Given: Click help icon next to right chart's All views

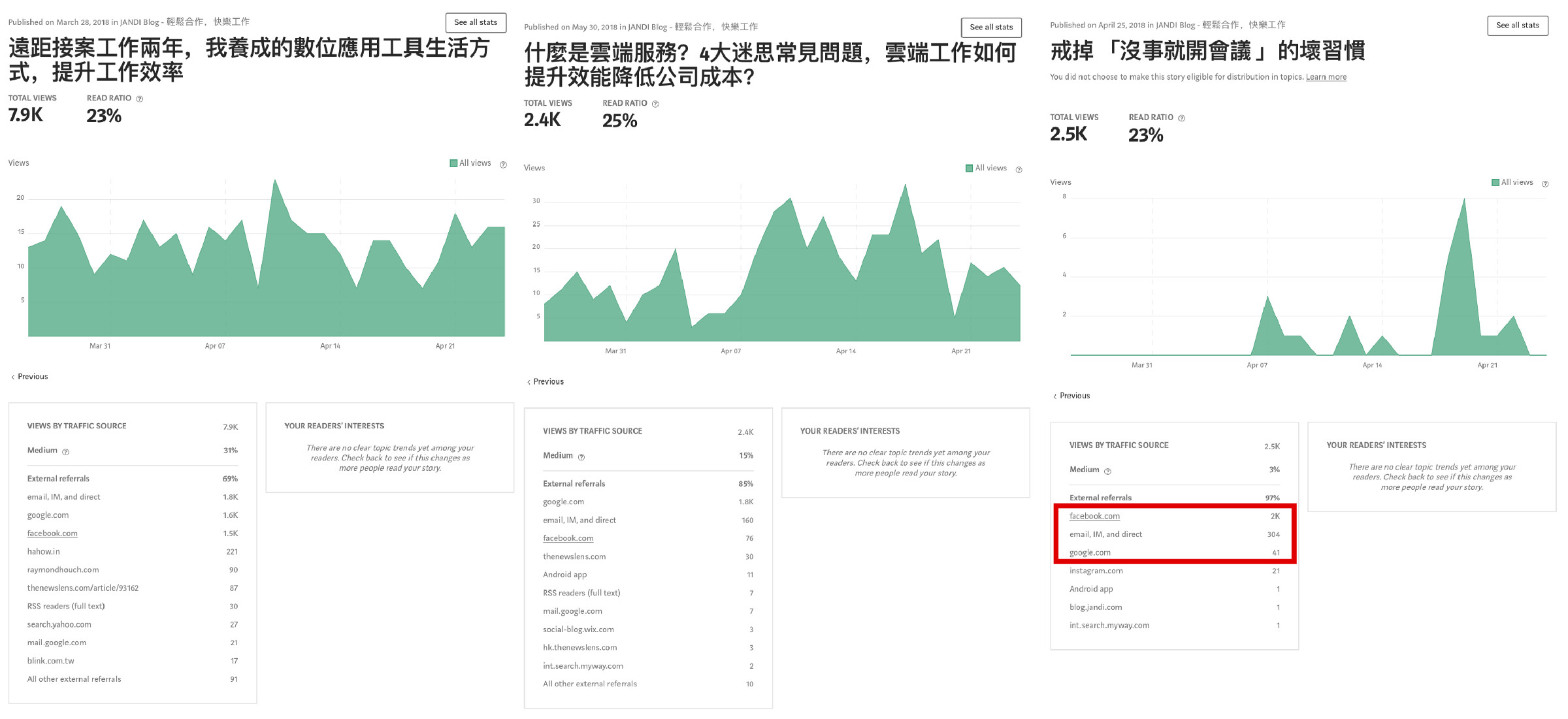Looking at the screenshot, I should (1545, 184).
